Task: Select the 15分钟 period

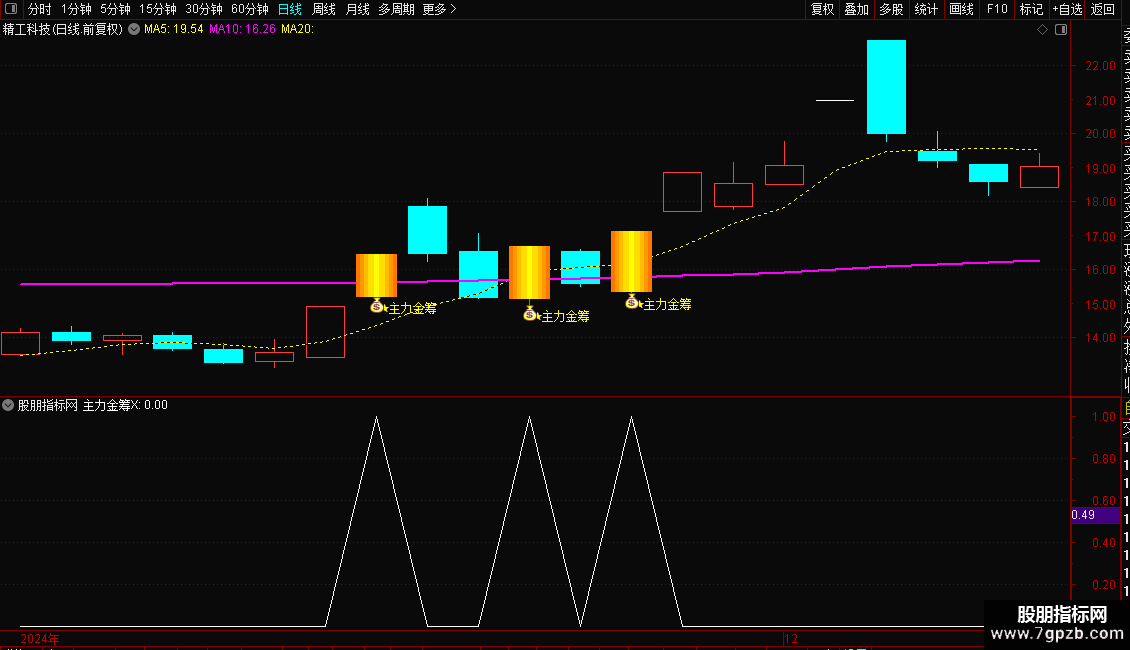Action: coord(158,9)
